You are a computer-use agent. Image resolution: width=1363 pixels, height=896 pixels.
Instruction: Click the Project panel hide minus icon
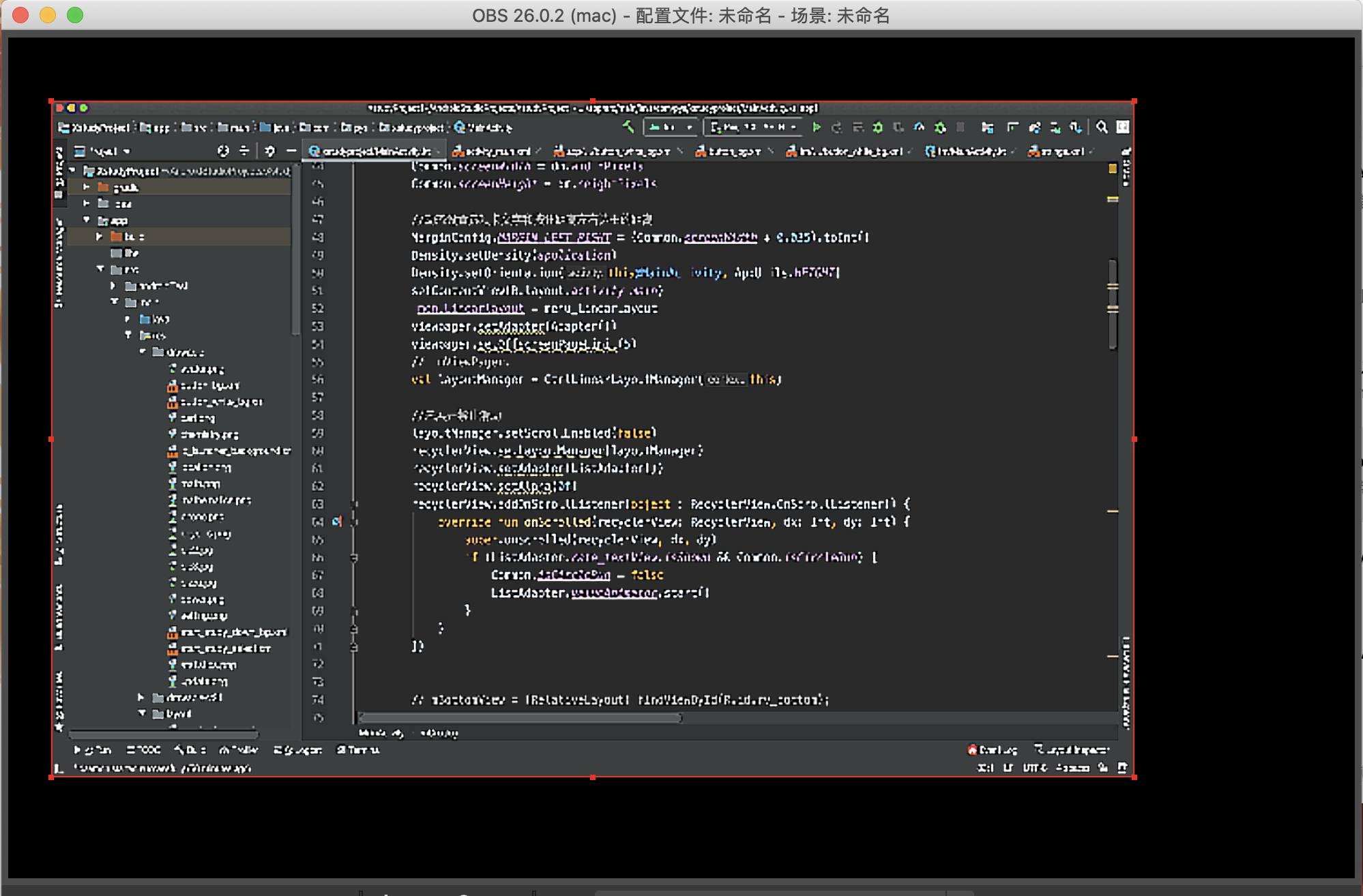click(291, 151)
